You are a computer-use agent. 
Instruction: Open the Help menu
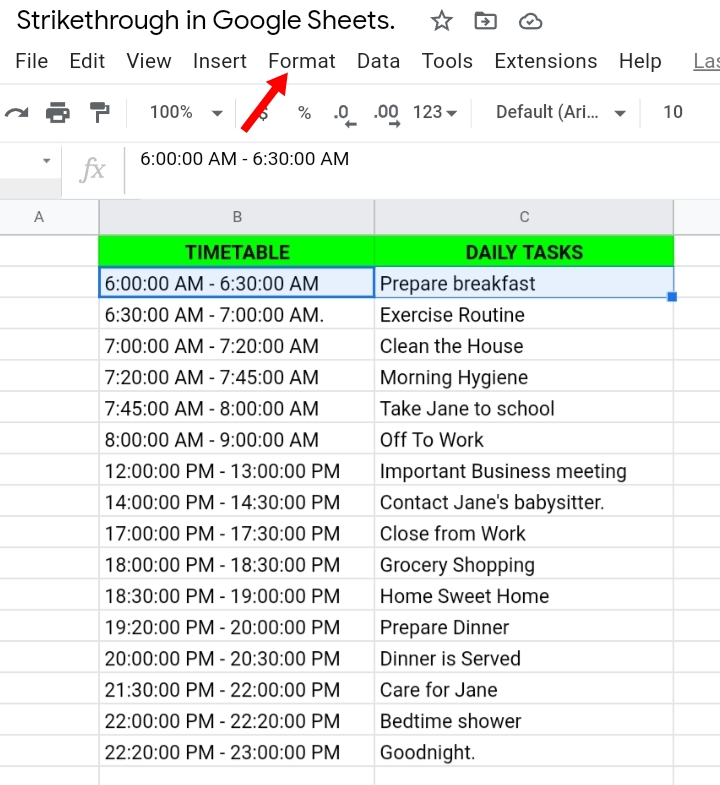(x=640, y=61)
